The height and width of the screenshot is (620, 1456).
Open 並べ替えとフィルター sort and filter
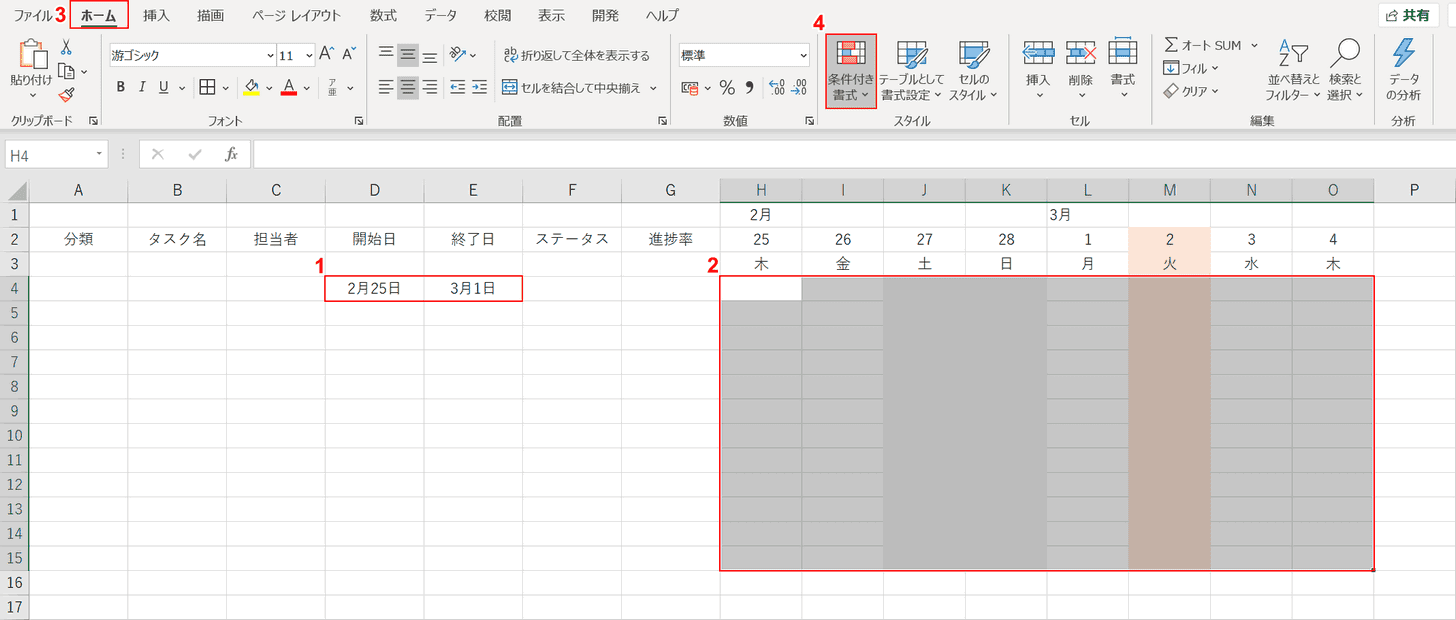(1294, 72)
